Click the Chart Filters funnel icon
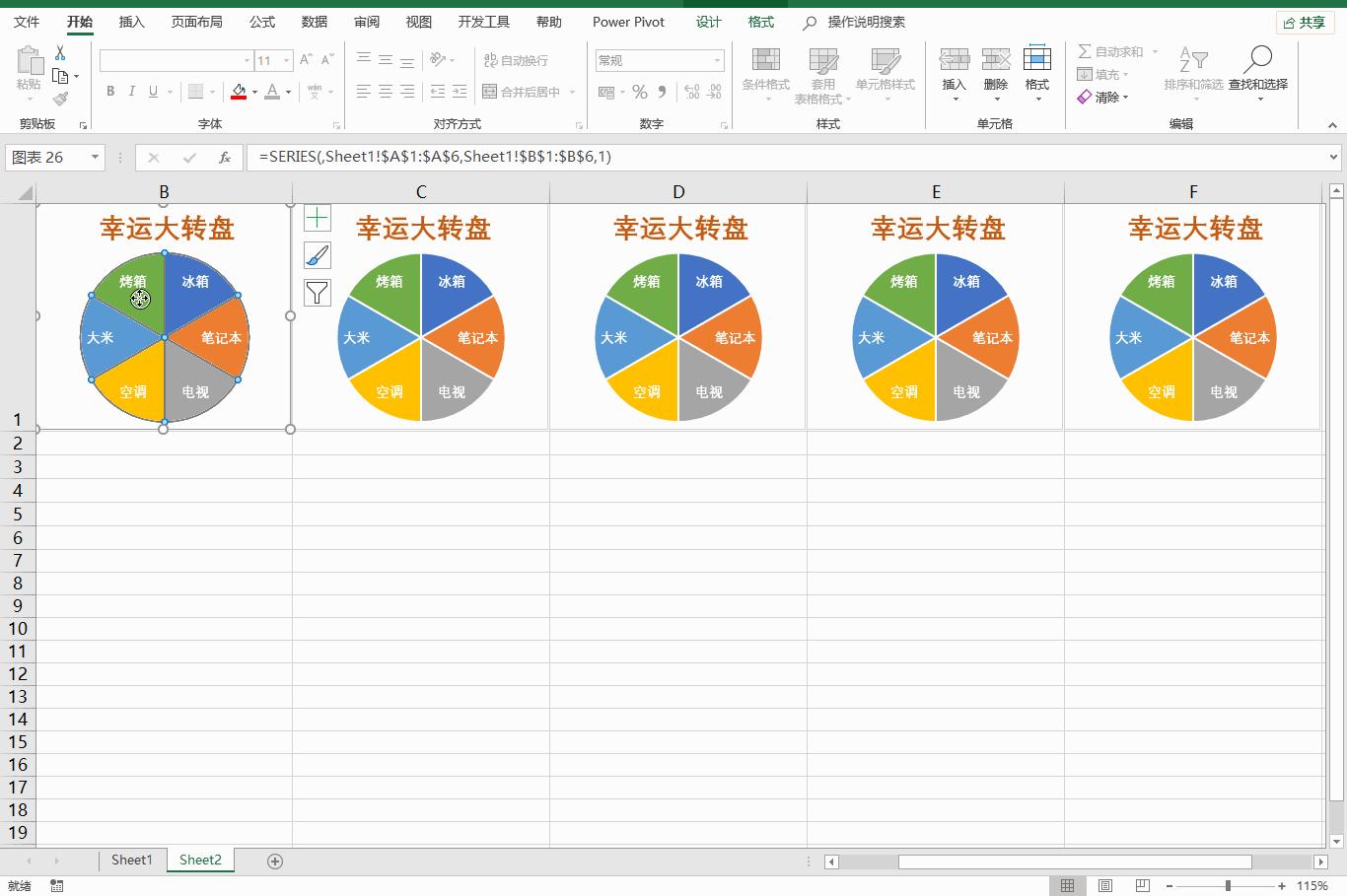This screenshot has height=896, width=1347. [x=317, y=292]
